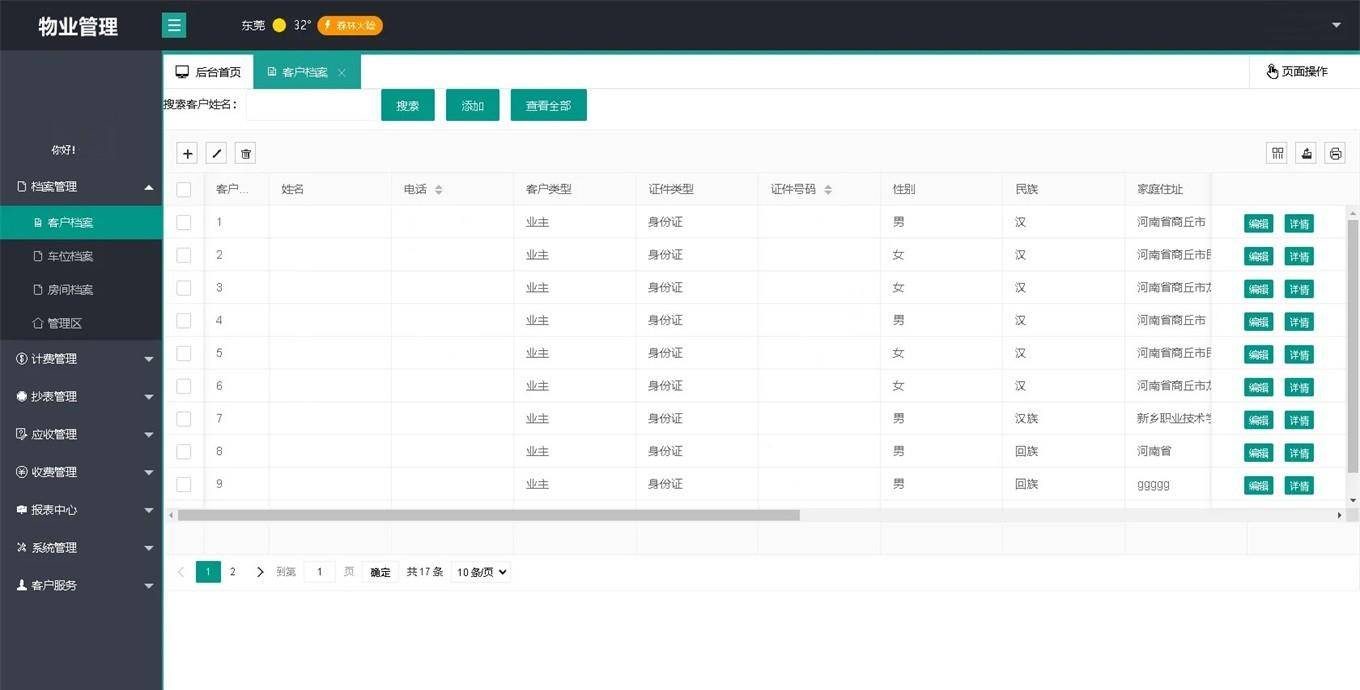The width and height of the screenshot is (1360, 690).
Task: Check the checkbox for row 3
Action: pyautogui.click(x=184, y=288)
